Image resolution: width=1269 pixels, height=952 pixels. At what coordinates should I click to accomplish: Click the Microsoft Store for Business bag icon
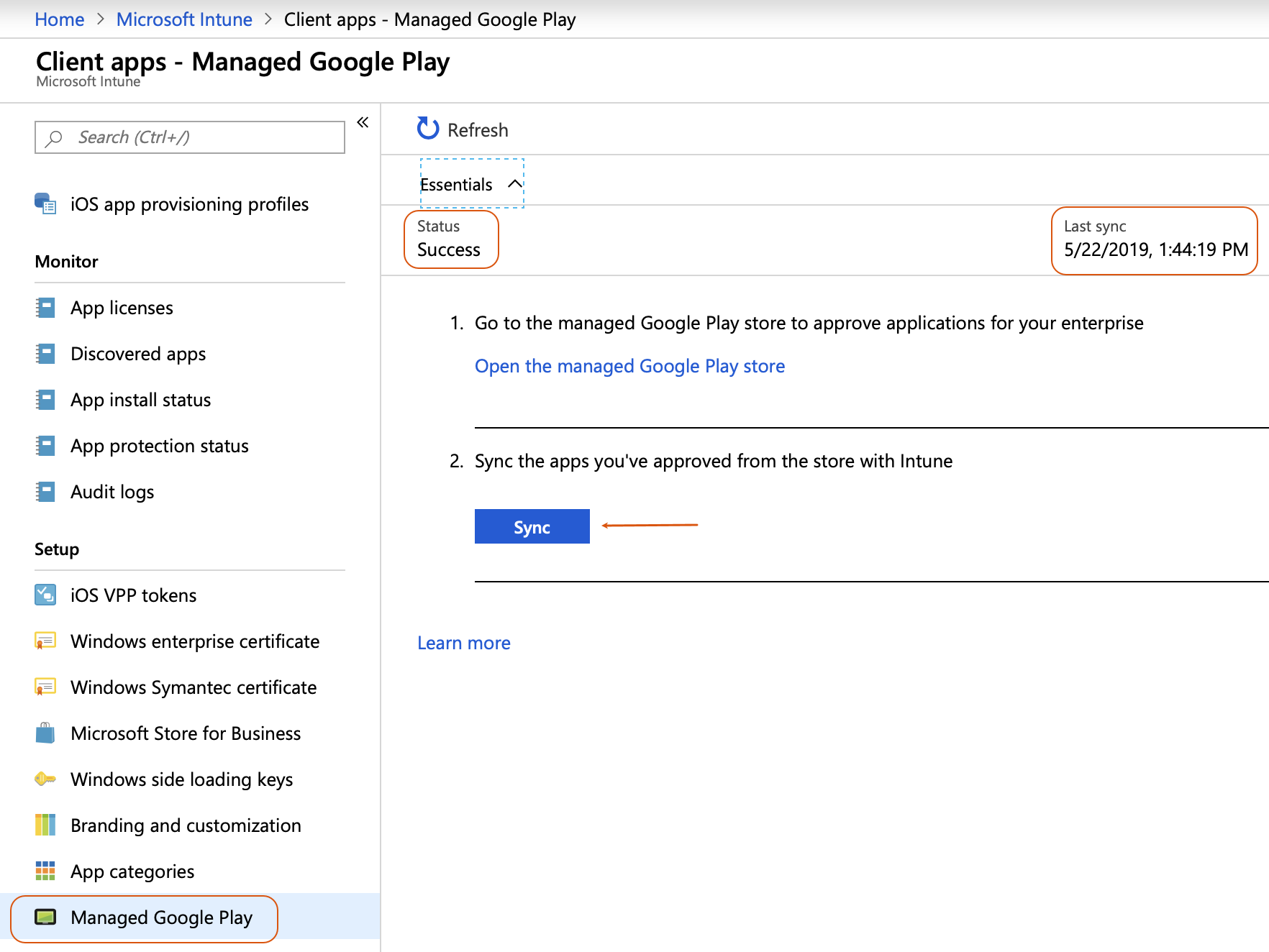pyautogui.click(x=45, y=733)
